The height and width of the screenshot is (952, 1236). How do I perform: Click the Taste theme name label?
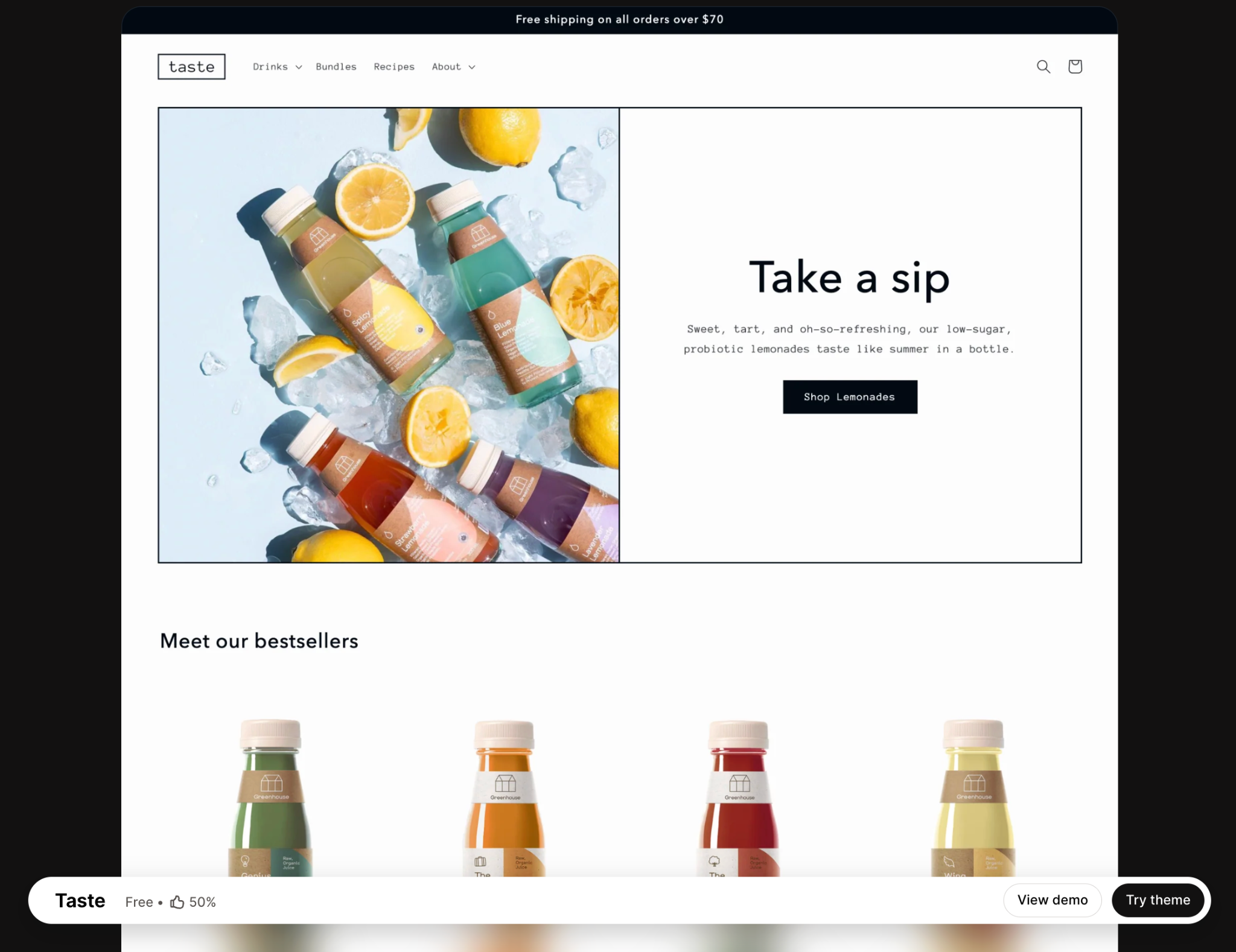click(x=80, y=901)
